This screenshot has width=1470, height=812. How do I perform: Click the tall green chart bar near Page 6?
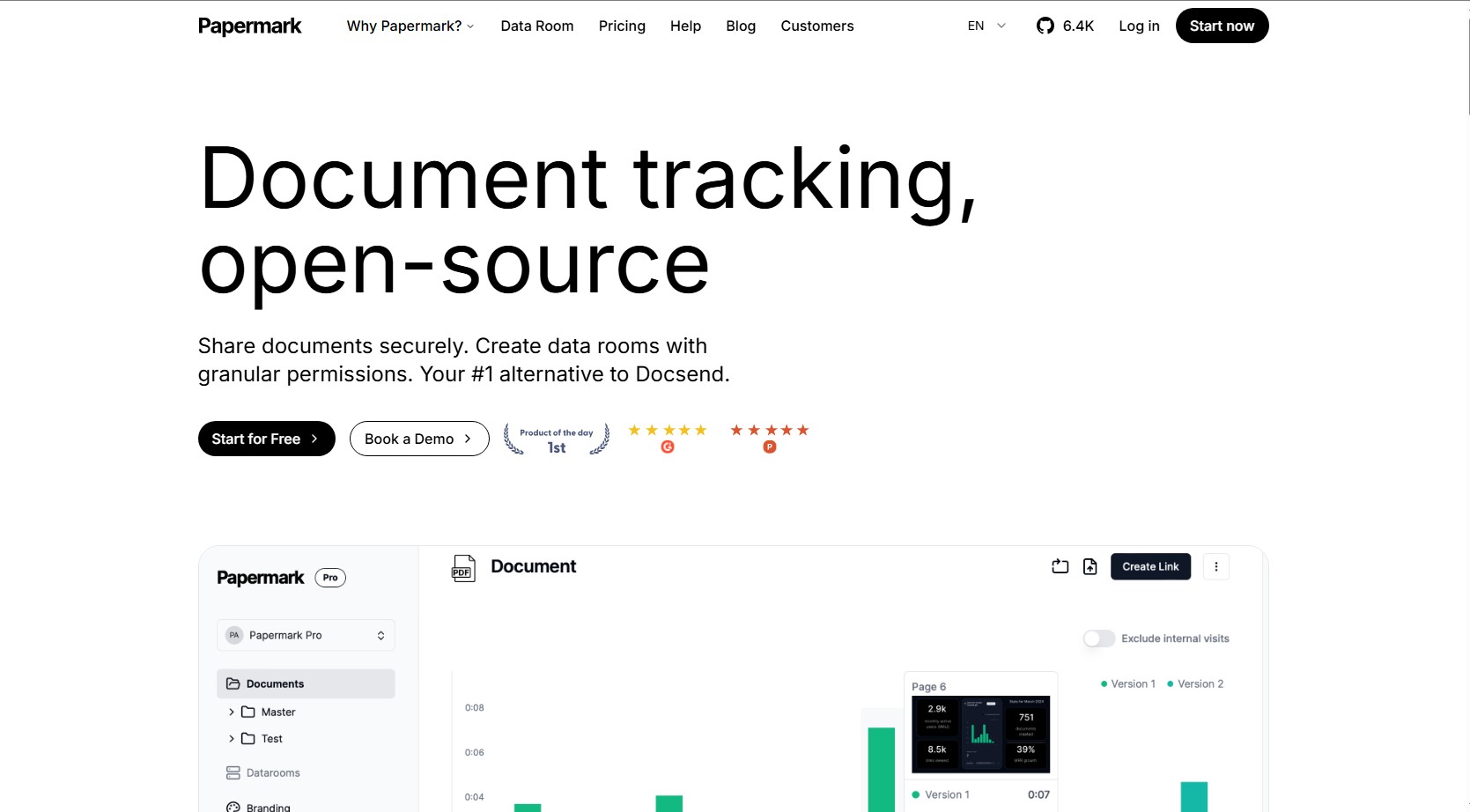tap(881, 769)
